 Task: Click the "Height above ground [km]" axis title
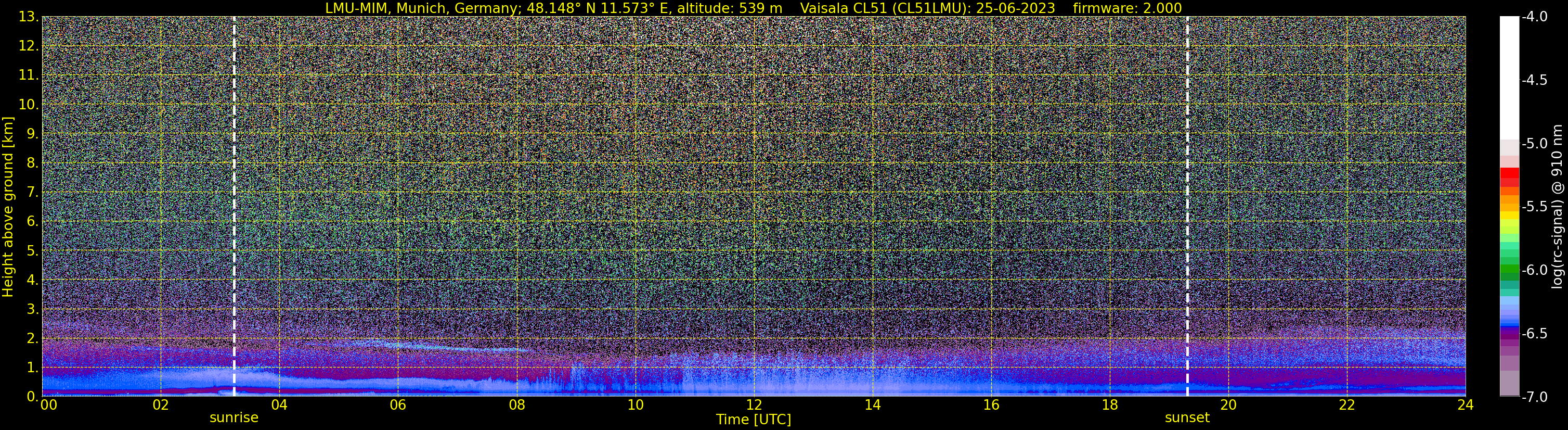point(8,207)
